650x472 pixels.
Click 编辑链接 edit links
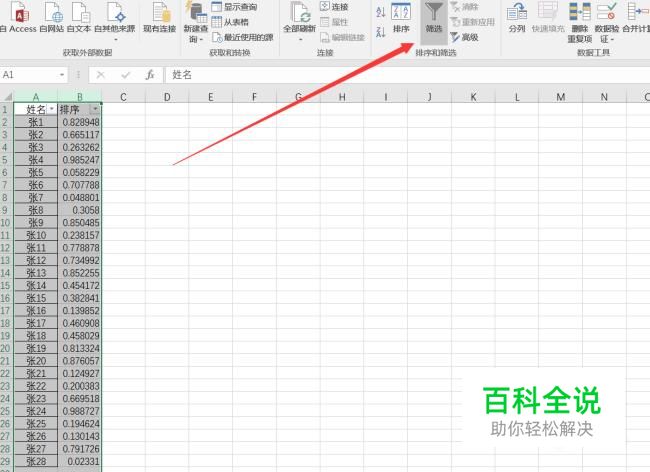[x=342, y=37]
